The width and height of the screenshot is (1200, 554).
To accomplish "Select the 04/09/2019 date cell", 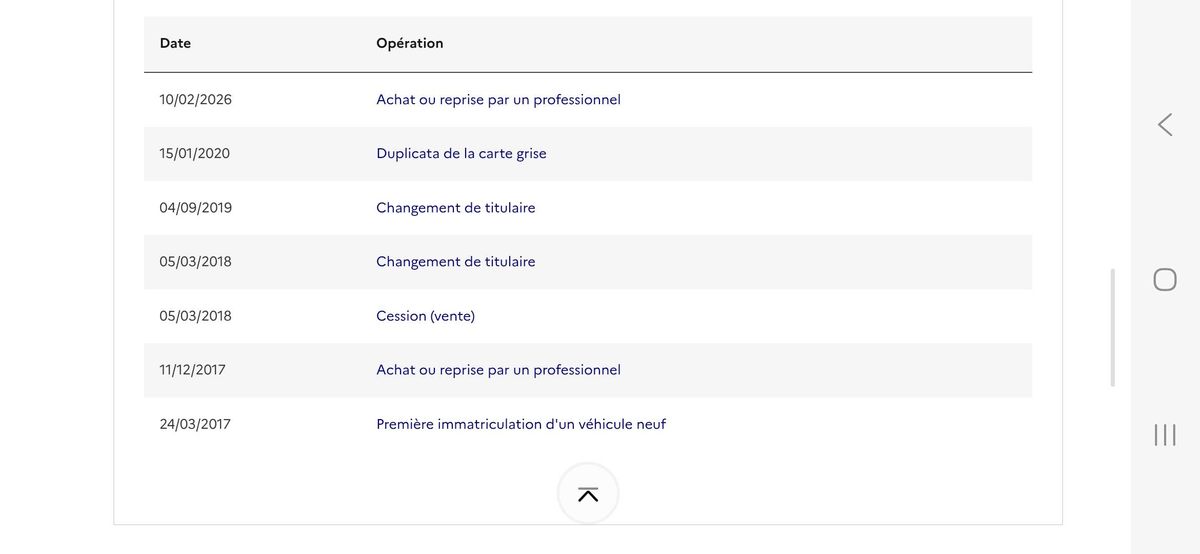I will tap(195, 208).
